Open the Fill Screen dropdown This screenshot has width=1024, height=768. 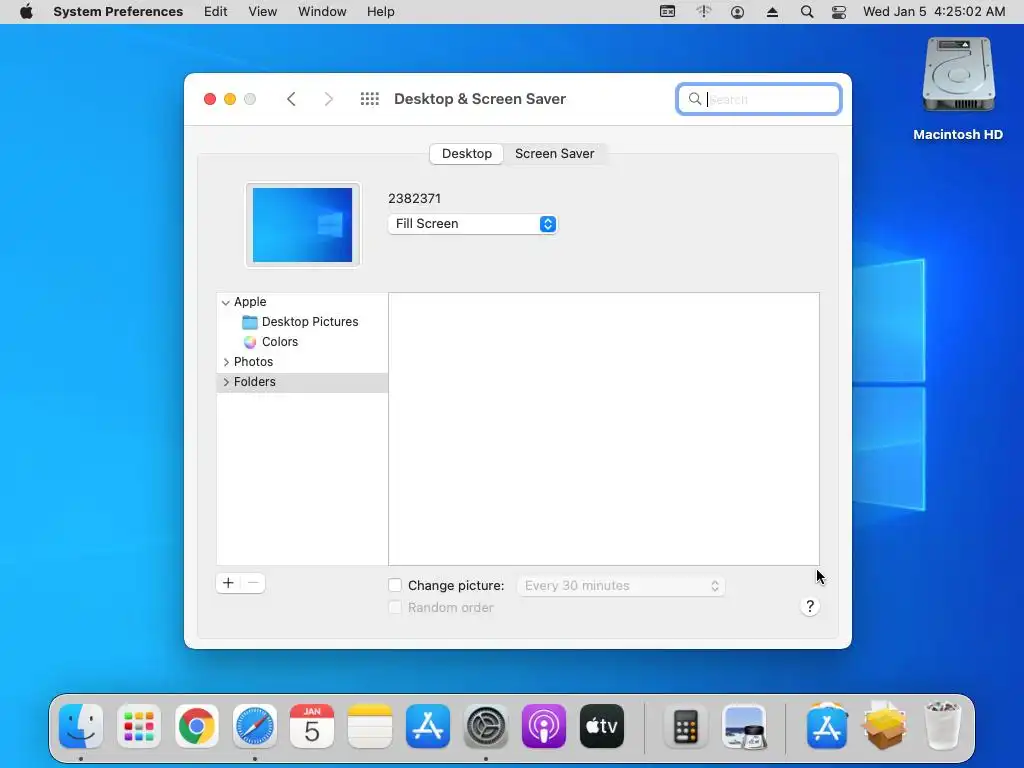(472, 224)
